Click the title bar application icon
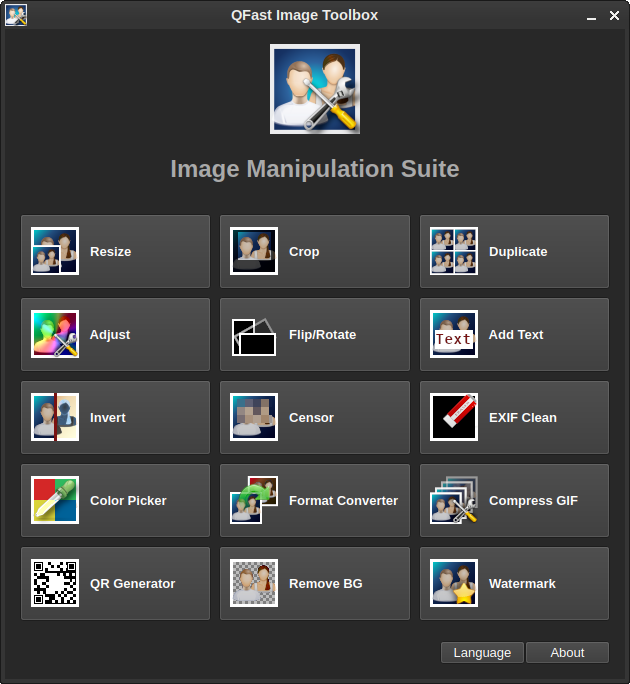The image size is (630, 684). [x=16, y=15]
